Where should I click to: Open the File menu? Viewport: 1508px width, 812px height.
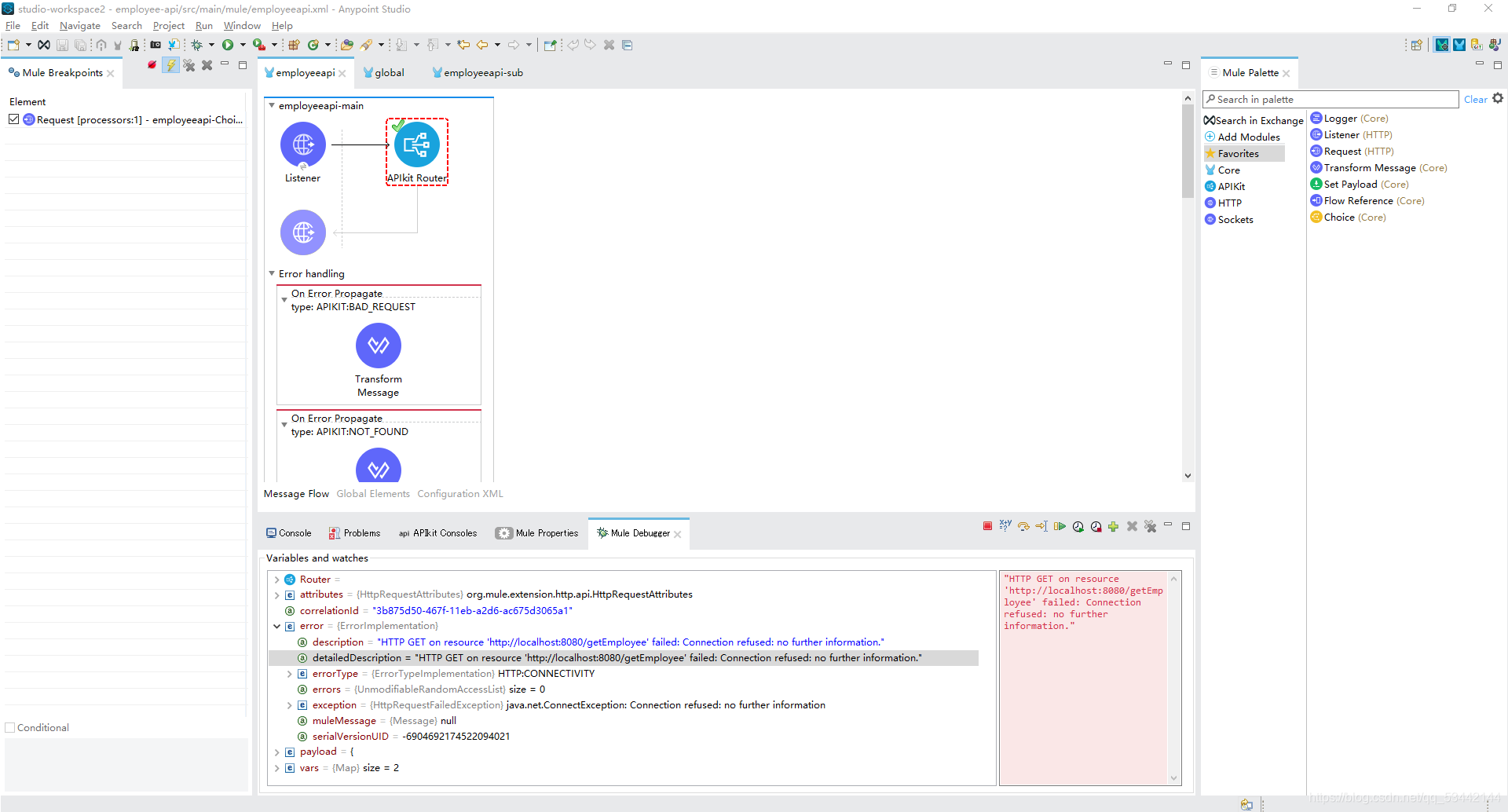pos(13,26)
